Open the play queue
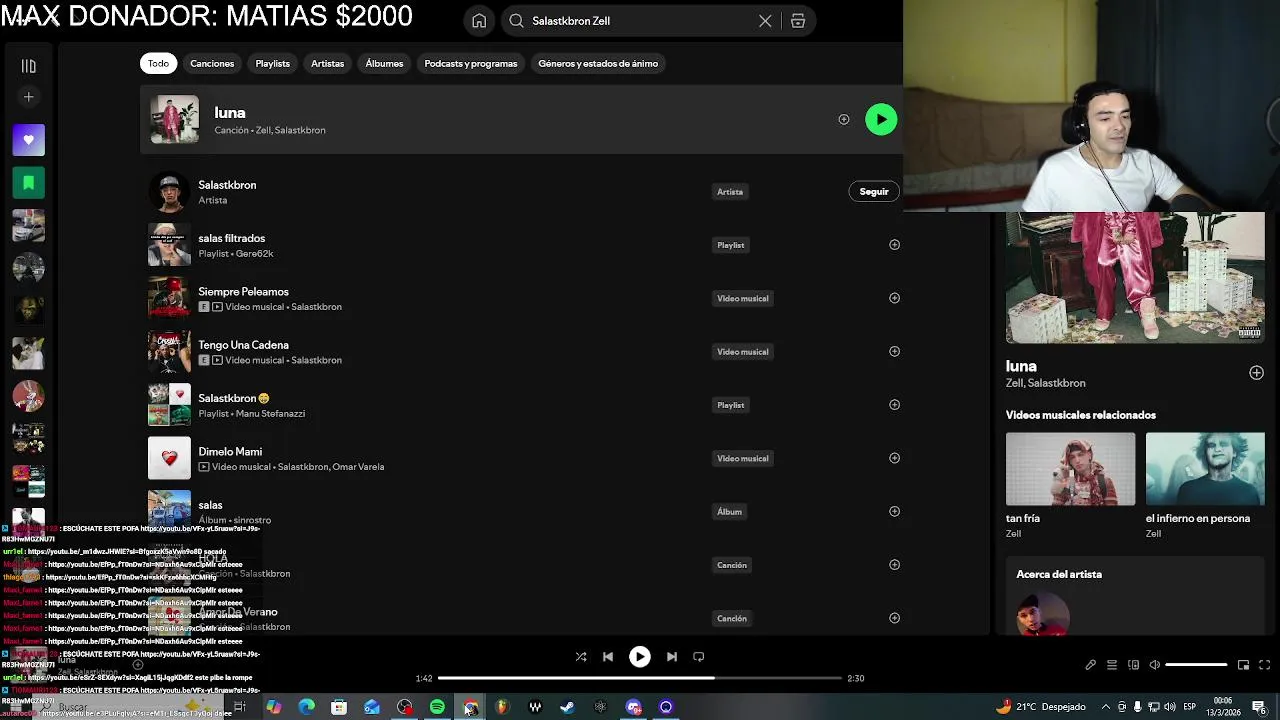 coord(1112,665)
